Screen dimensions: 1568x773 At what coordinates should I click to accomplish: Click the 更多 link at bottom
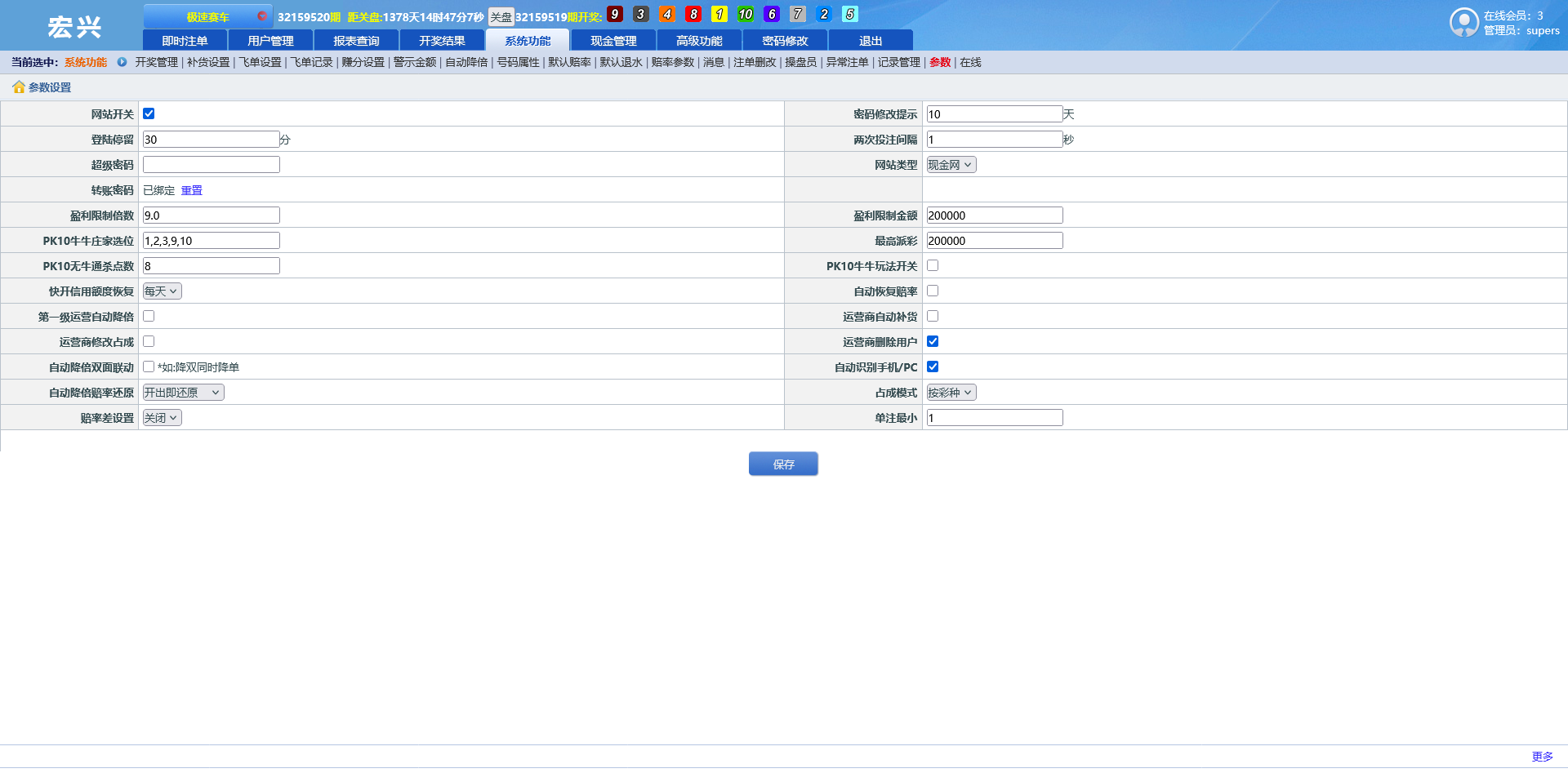point(1543,757)
